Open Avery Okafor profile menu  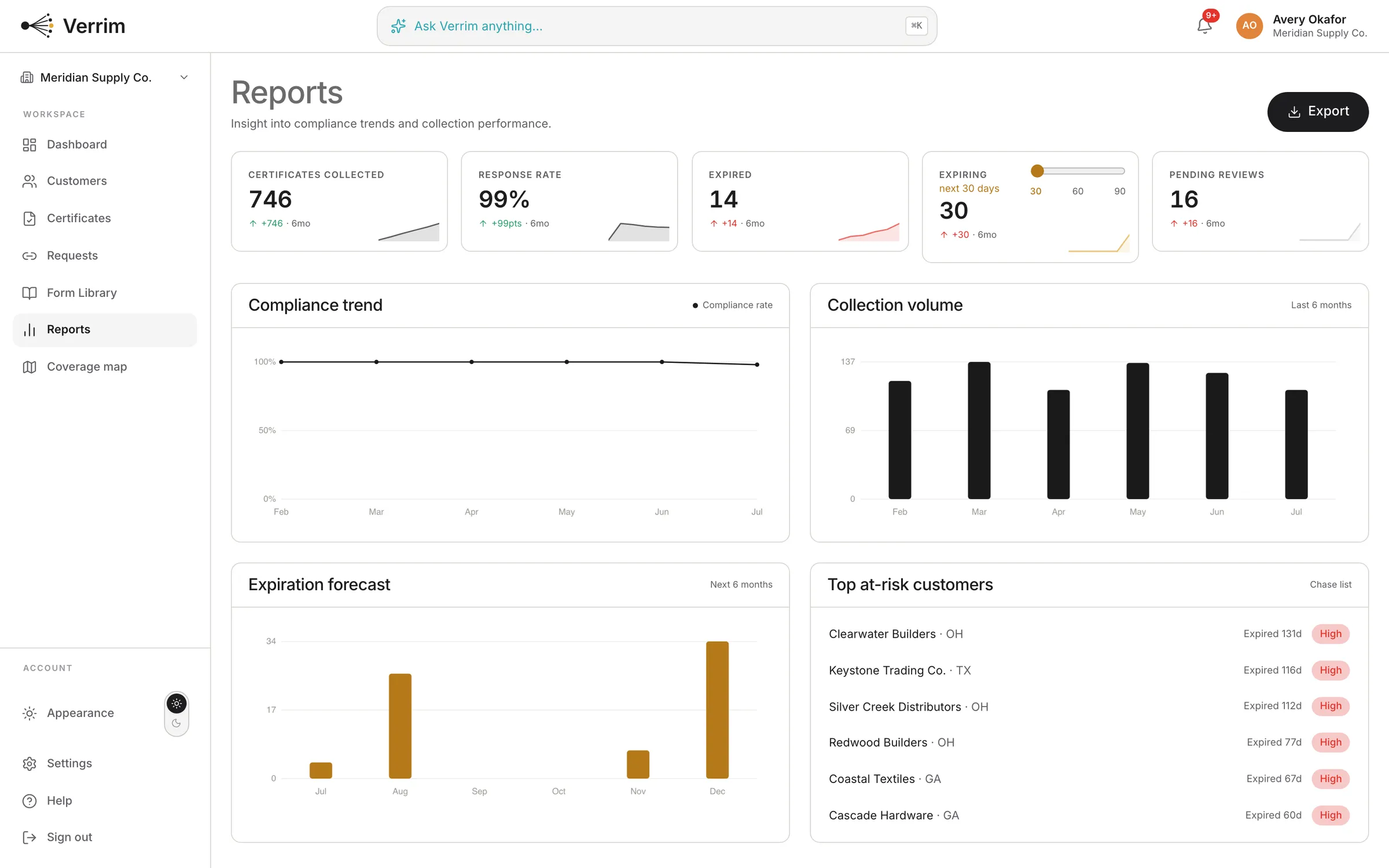click(1302, 26)
